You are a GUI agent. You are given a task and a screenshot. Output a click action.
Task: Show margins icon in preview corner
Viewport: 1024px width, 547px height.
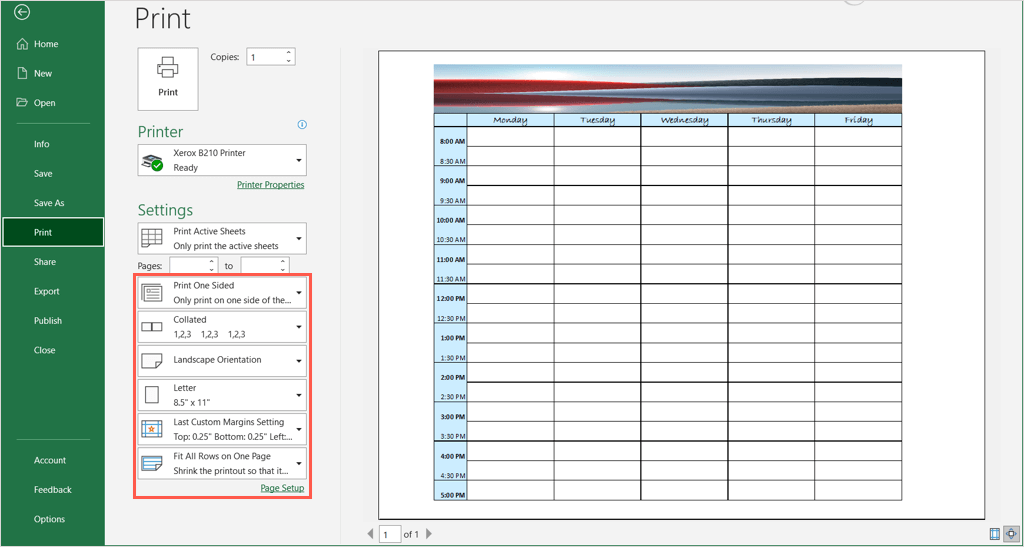click(994, 534)
